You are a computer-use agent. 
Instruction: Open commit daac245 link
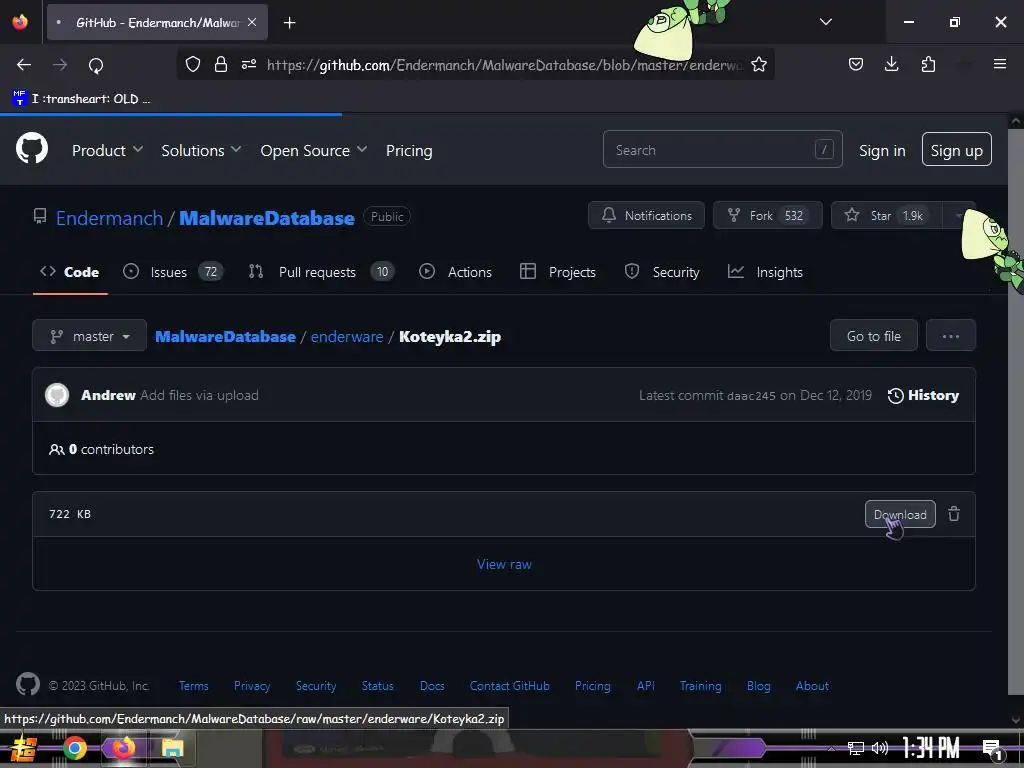point(751,396)
